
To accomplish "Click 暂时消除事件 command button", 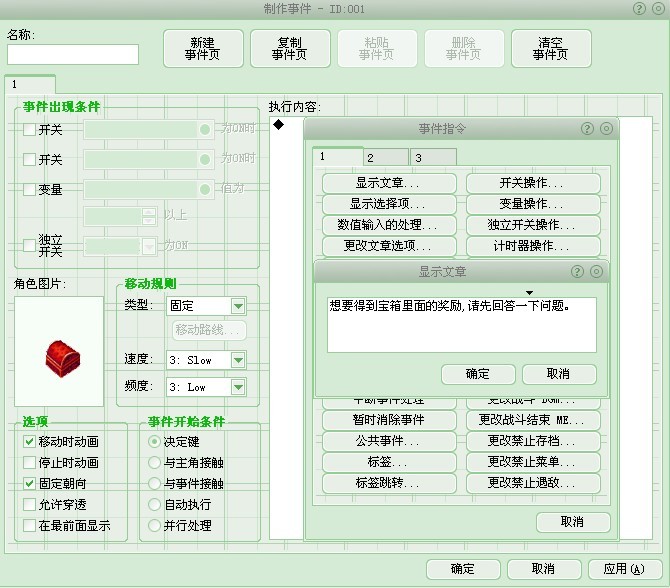I will [389, 420].
